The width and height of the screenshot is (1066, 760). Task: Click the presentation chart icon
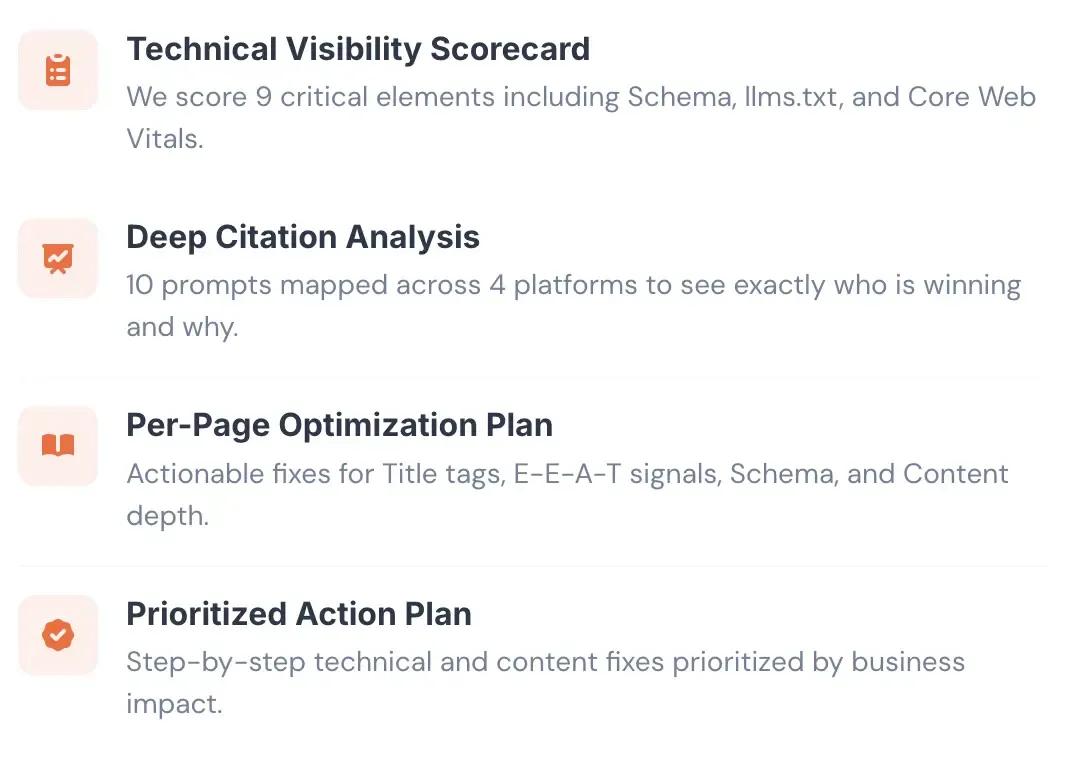[58, 258]
